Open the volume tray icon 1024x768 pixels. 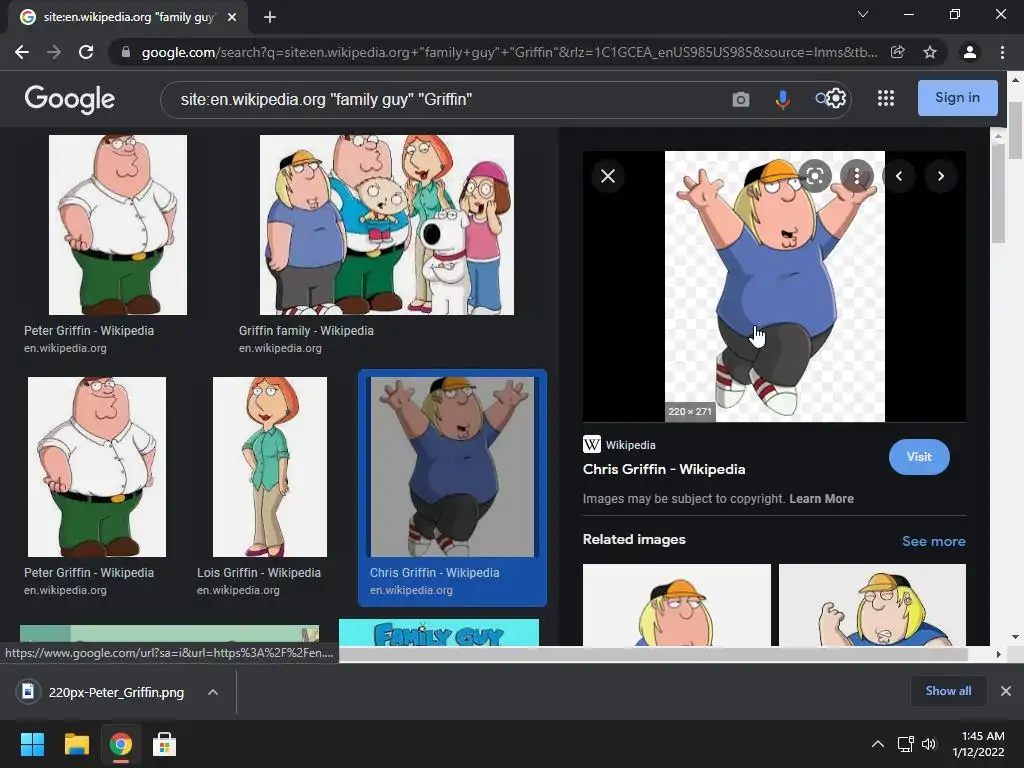click(x=929, y=744)
